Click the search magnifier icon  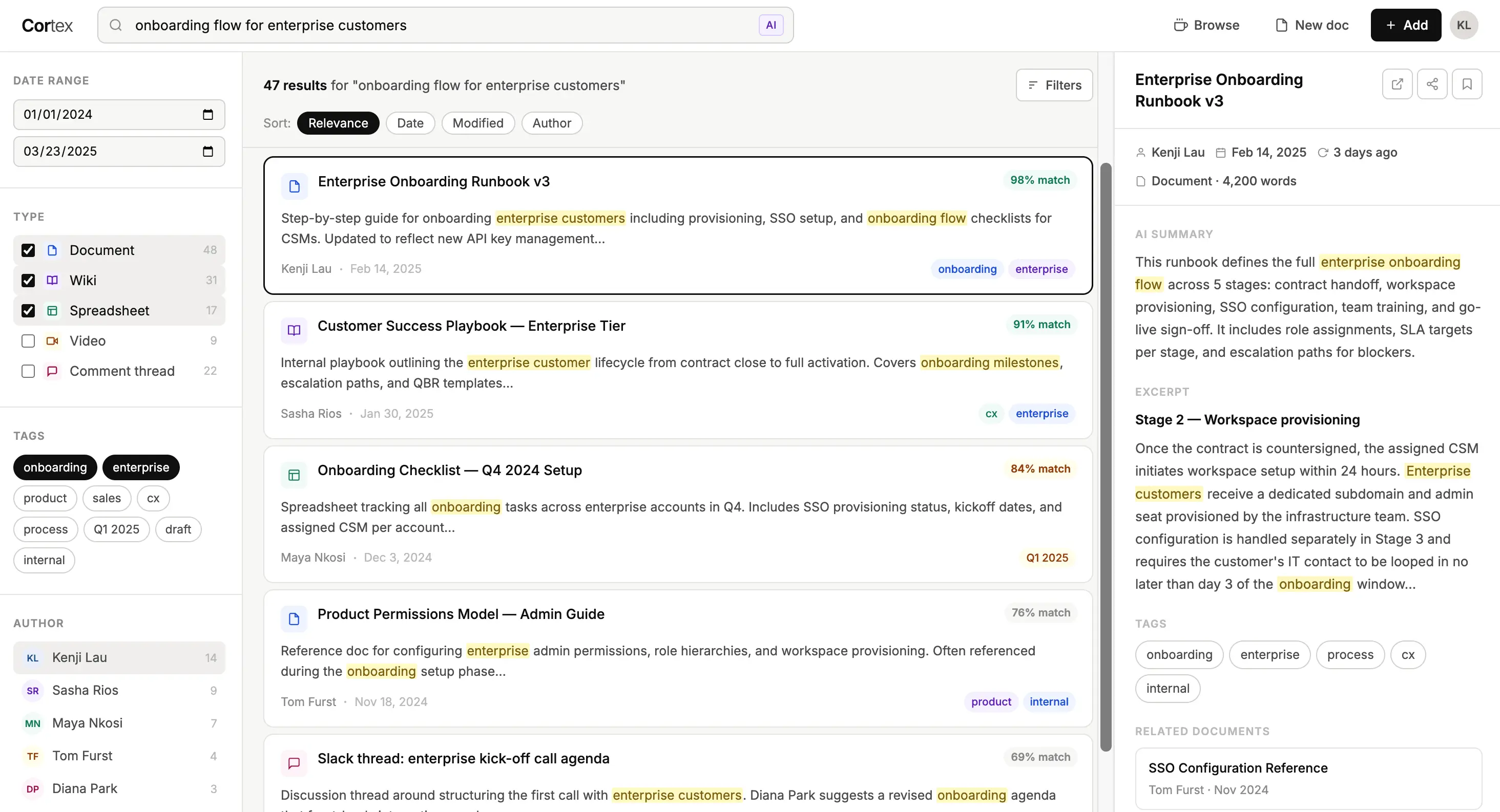(x=116, y=25)
